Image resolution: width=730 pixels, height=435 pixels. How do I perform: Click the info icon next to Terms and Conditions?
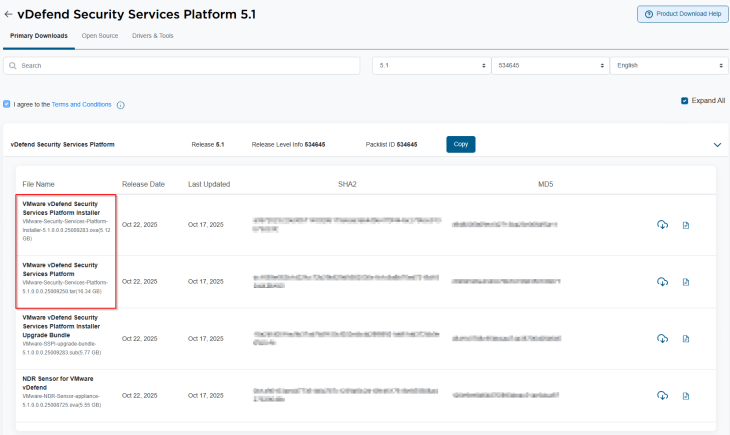click(x=121, y=105)
